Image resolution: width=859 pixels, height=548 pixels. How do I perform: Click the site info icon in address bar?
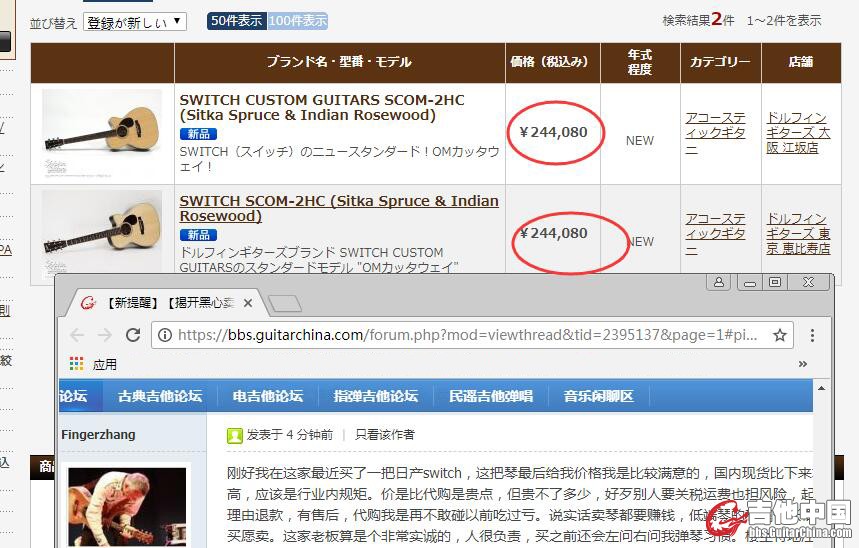pyautogui.click(x=166, y=335)
